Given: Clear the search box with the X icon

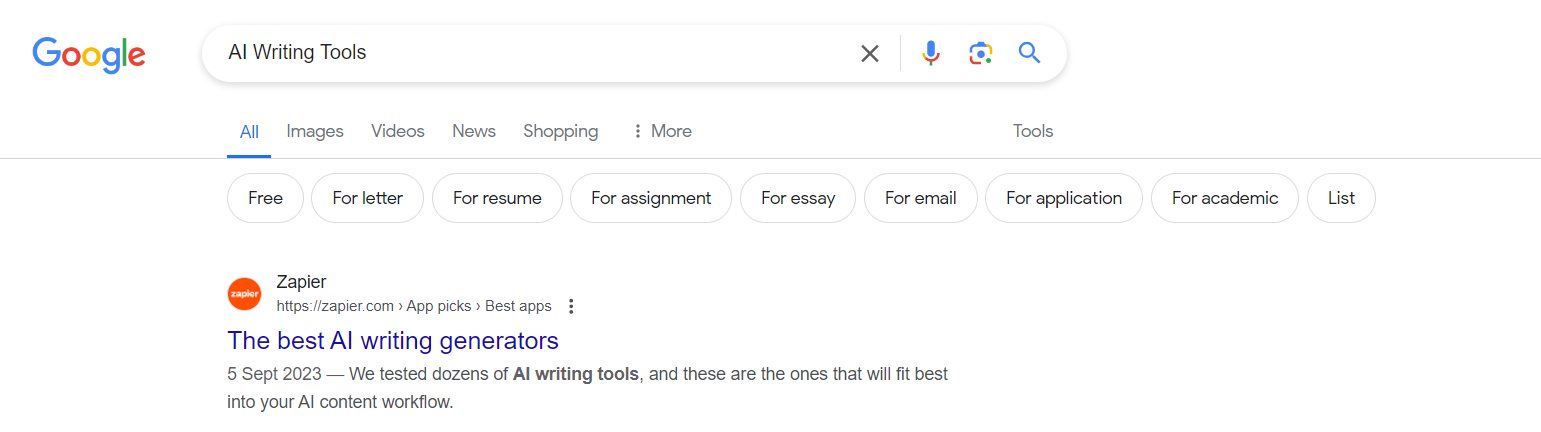Looking at the screenshot, I should click(x=870, y=54).
